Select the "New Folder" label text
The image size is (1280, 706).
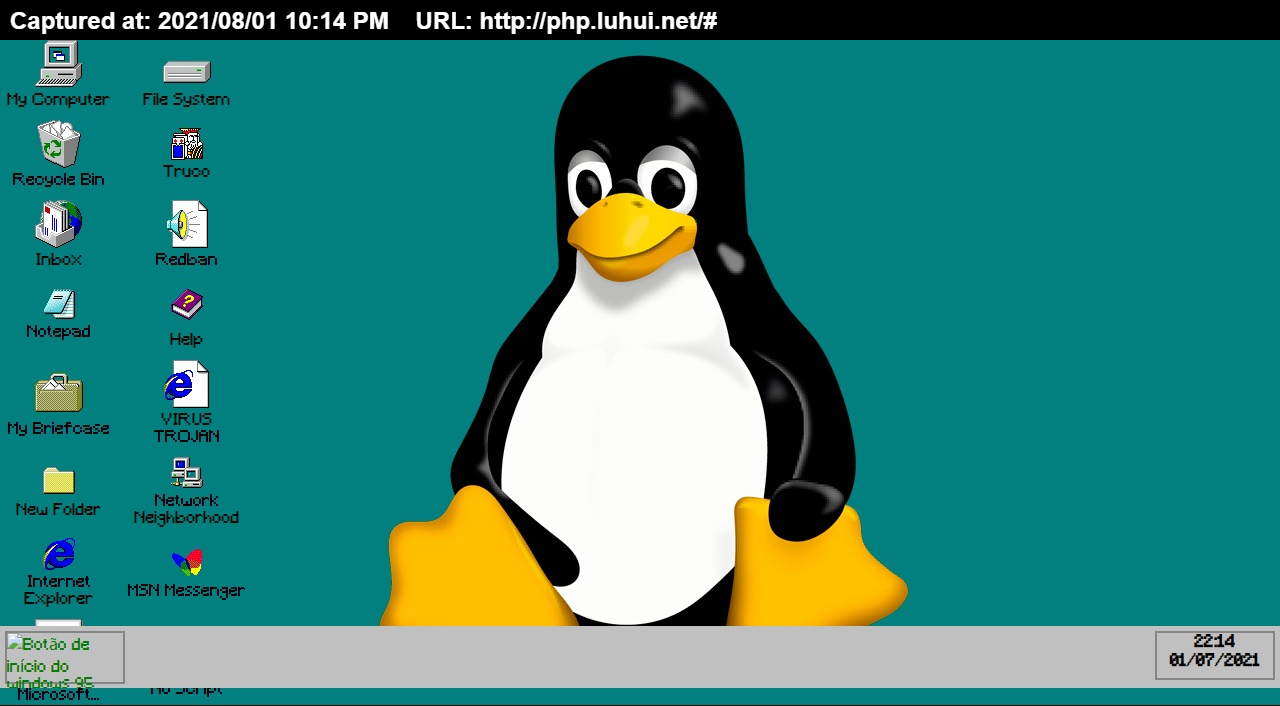coord(58,509)
